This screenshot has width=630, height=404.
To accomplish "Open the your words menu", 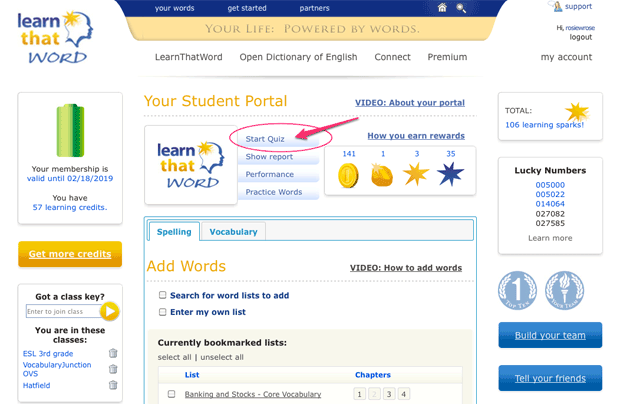I will click(174, 8).
